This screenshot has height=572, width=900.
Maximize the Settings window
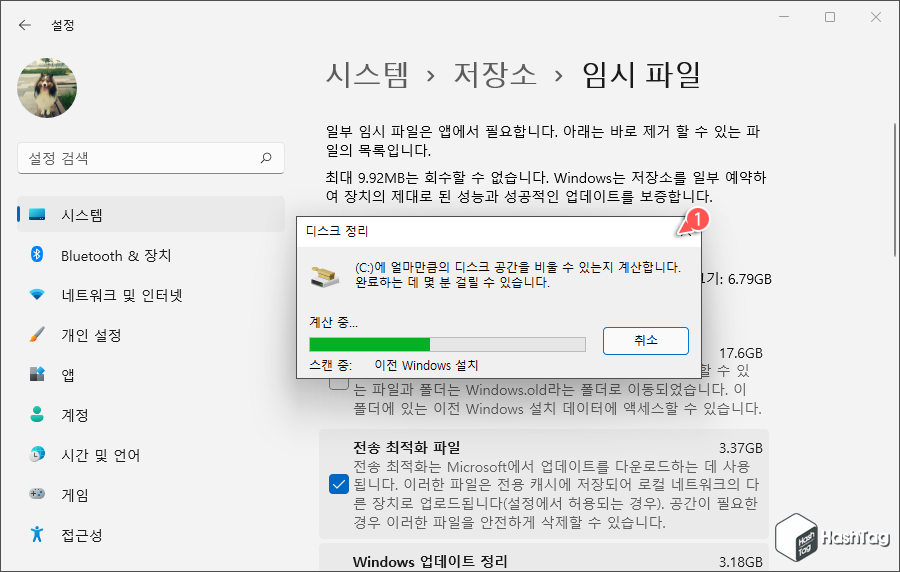pyautogui.click(x=830, y=17)
